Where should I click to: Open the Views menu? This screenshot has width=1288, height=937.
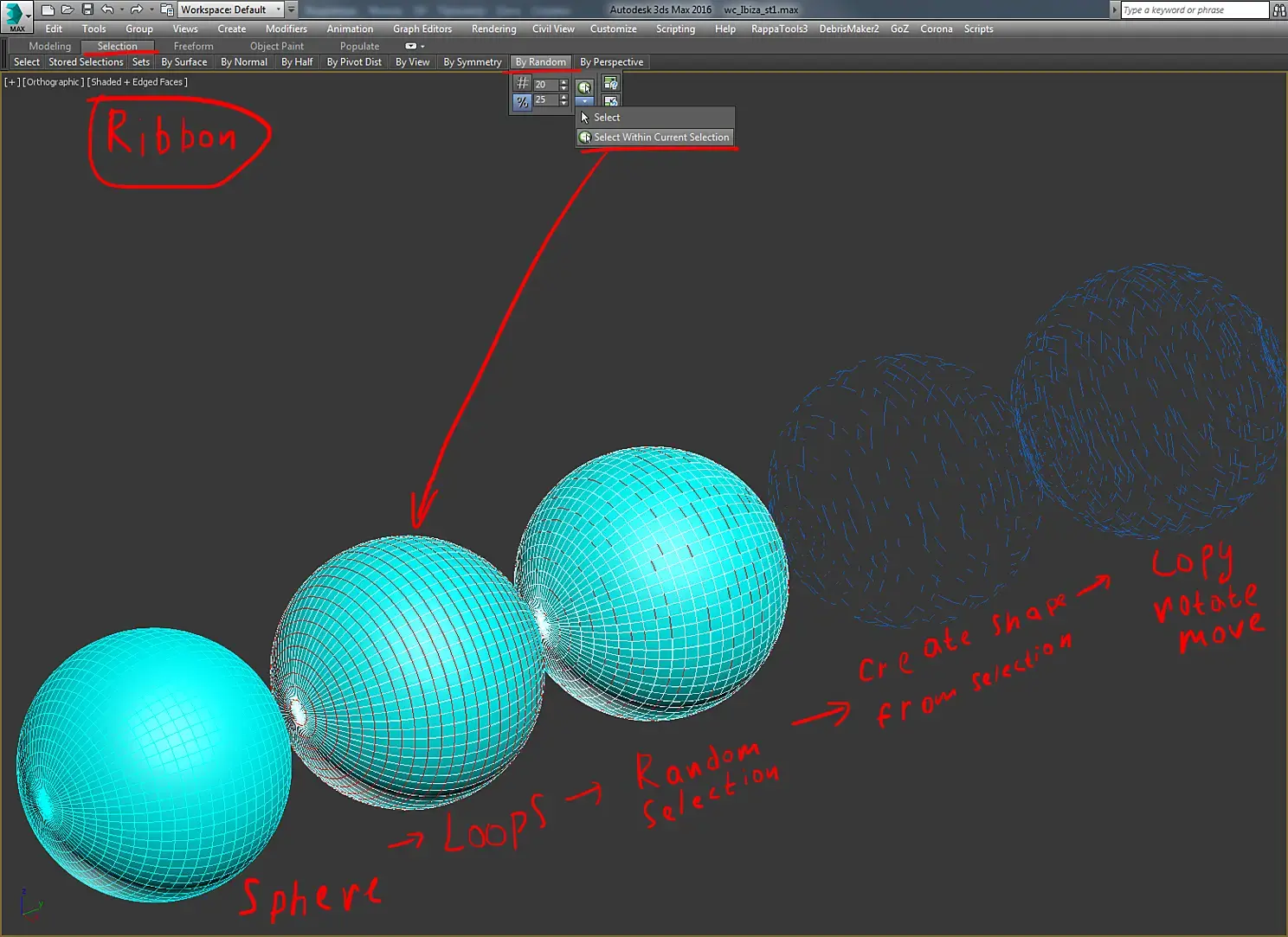point(185,29)
